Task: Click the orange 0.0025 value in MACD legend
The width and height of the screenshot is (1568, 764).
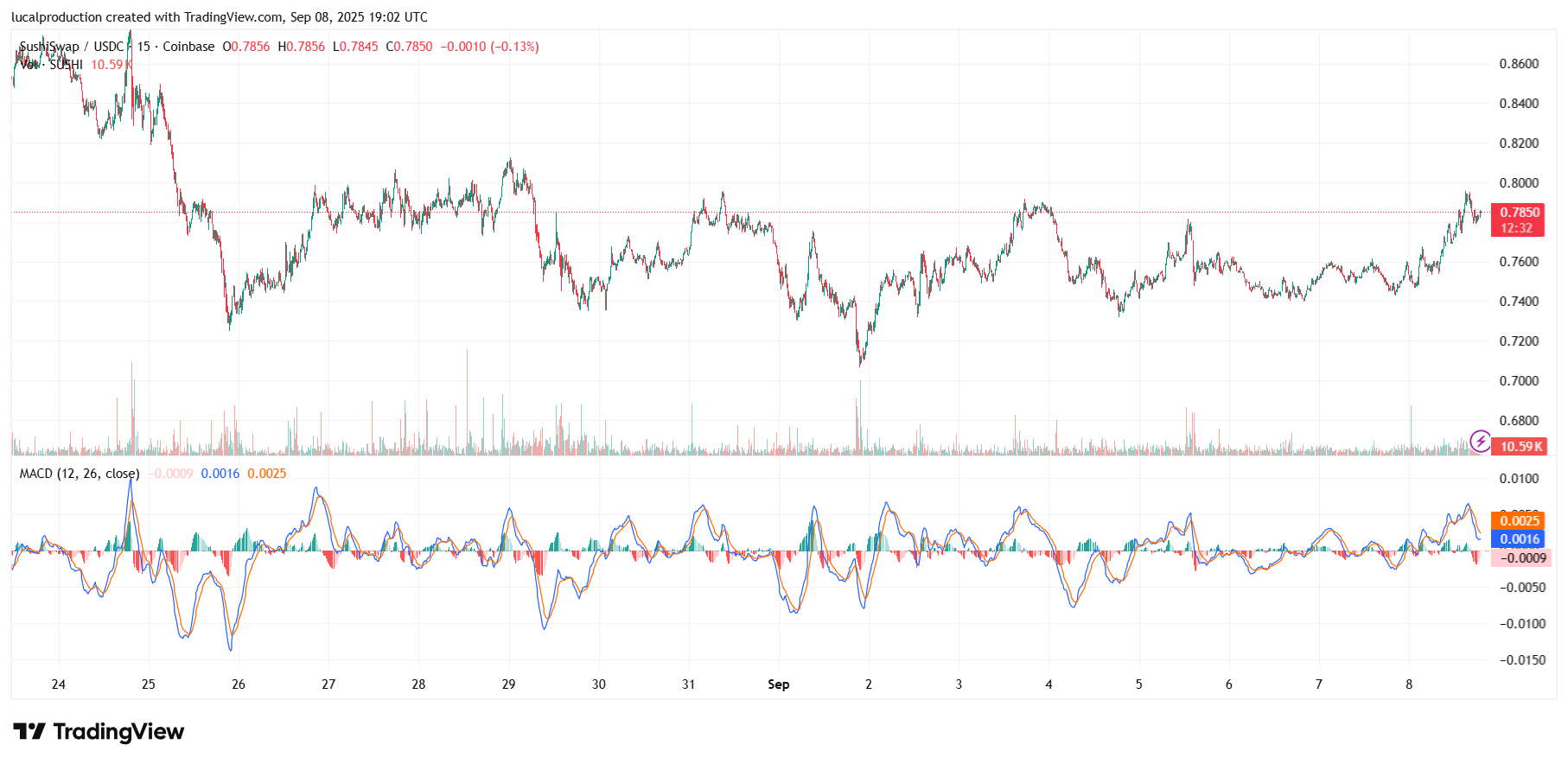Action: pos(267,474)
